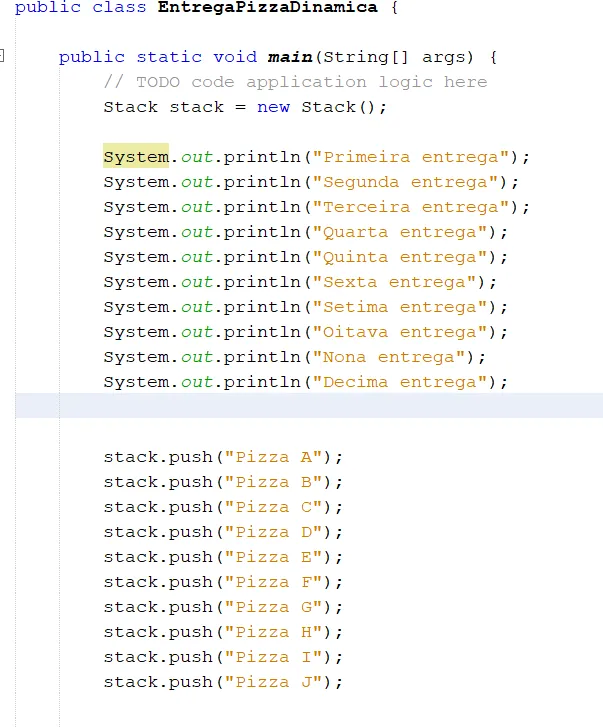Click the highlighted System word
The height and width of the screenshot is (727, 603).
point(136,157)
